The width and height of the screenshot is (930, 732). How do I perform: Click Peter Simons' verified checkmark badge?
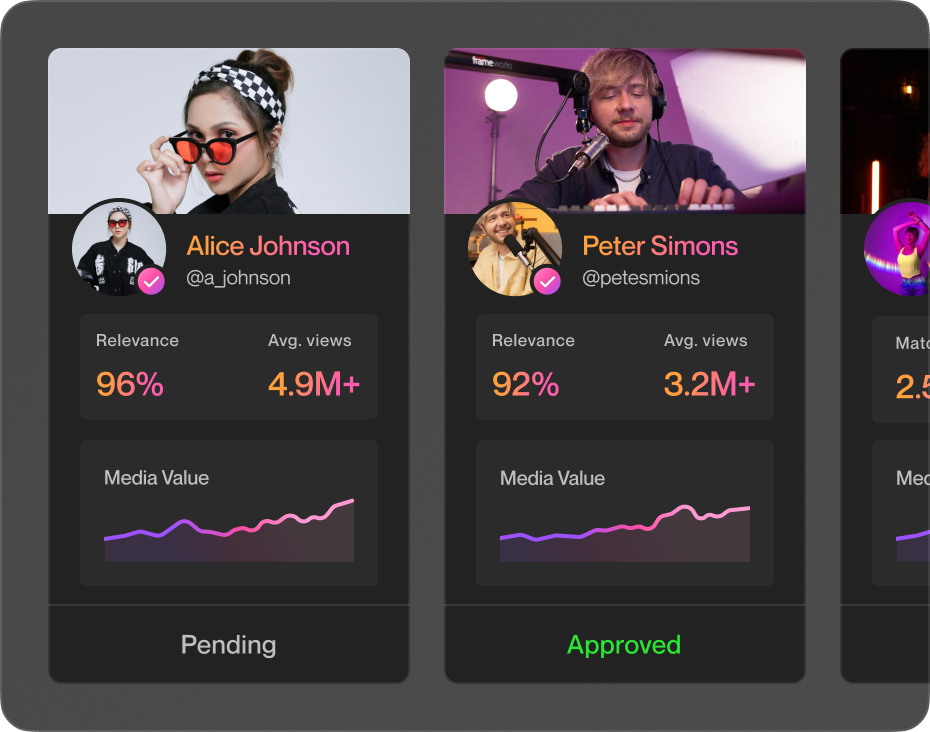click(x=547, y=282)
